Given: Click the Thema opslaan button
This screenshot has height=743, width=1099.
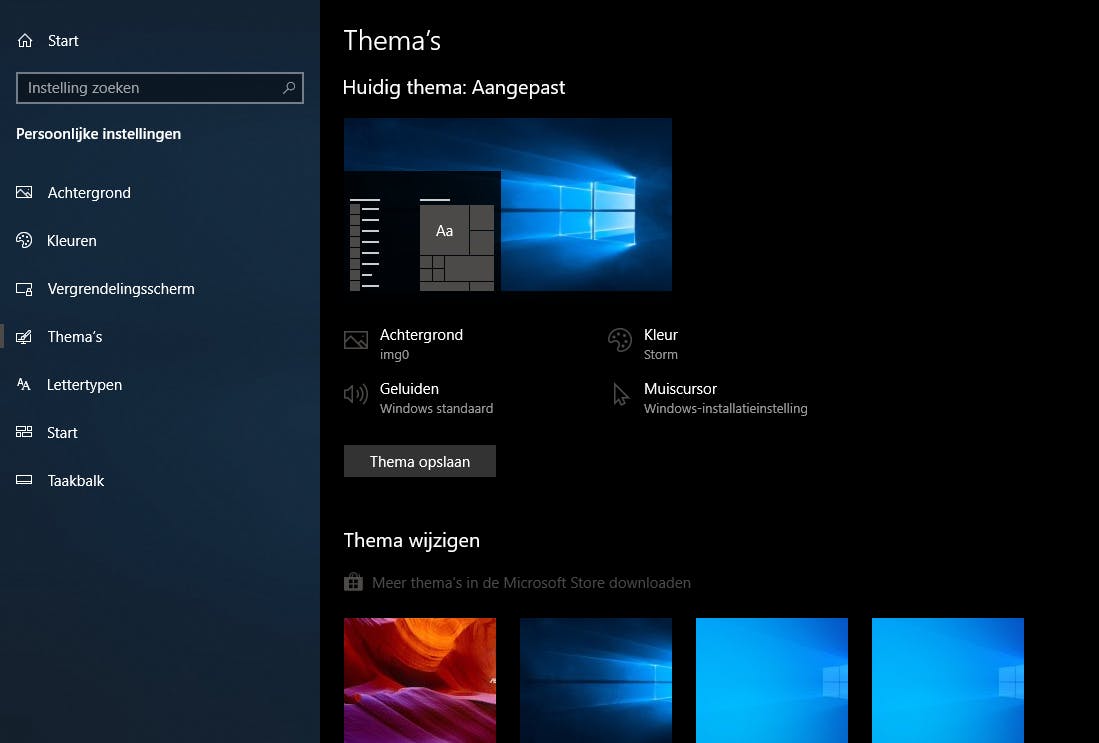Looking at the screenshot, I should (x=420, y=461).
